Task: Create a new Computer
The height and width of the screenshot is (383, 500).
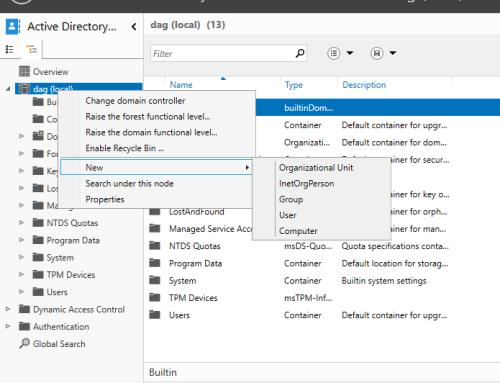Action: (x=298, y=231)
